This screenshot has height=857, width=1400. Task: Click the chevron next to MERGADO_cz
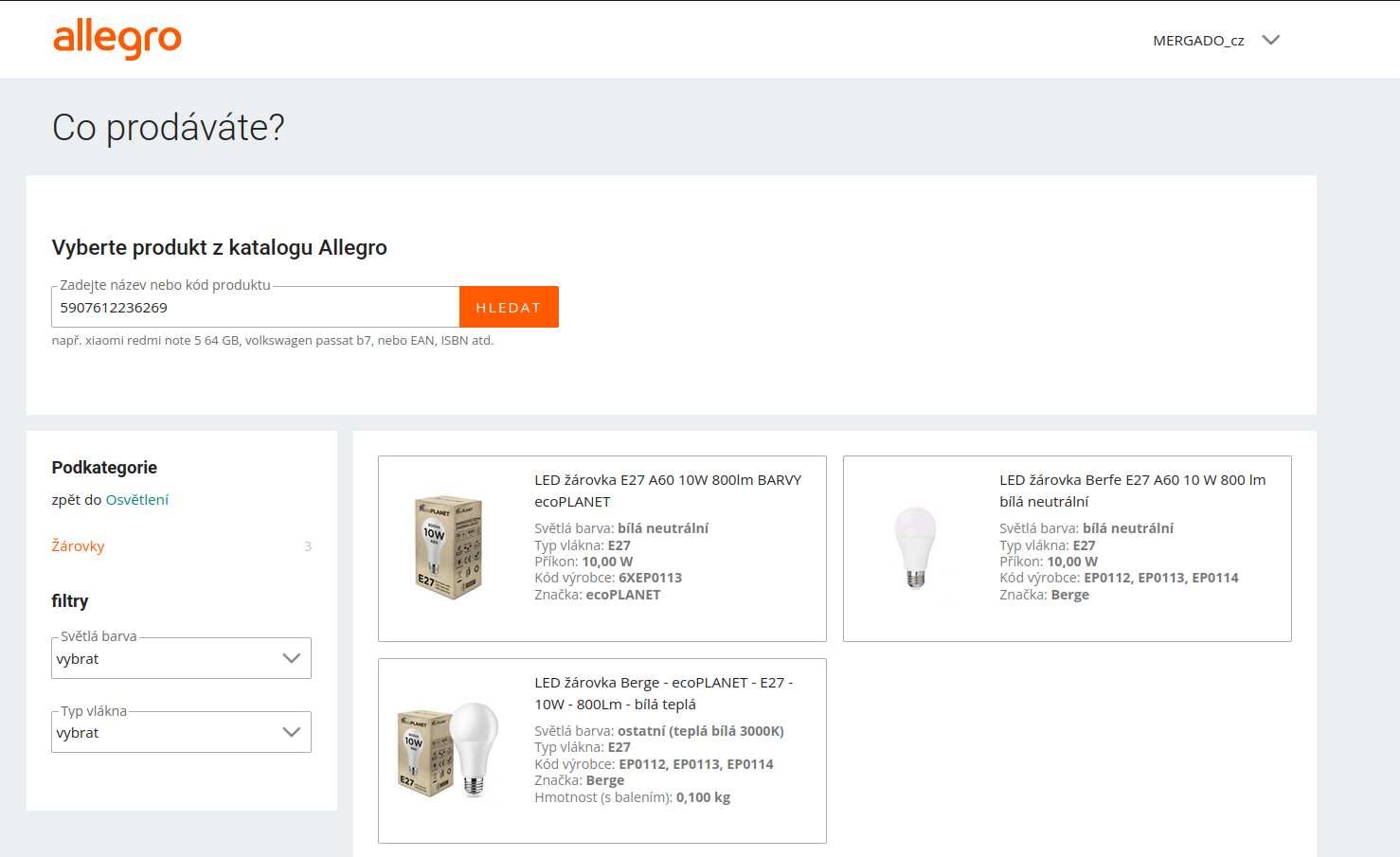pos(1270,40)
